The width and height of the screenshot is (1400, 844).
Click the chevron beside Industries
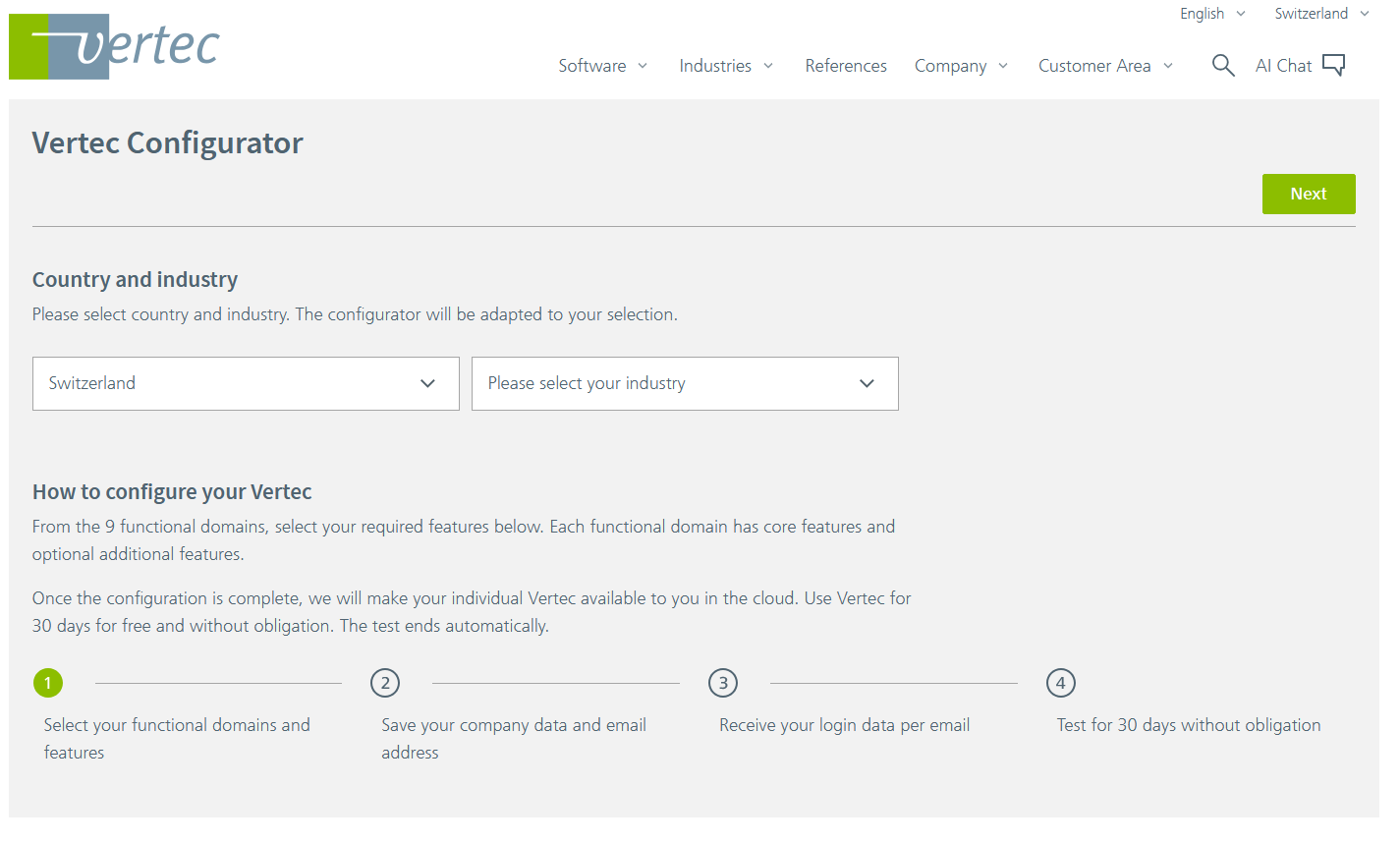click(768, 66)
